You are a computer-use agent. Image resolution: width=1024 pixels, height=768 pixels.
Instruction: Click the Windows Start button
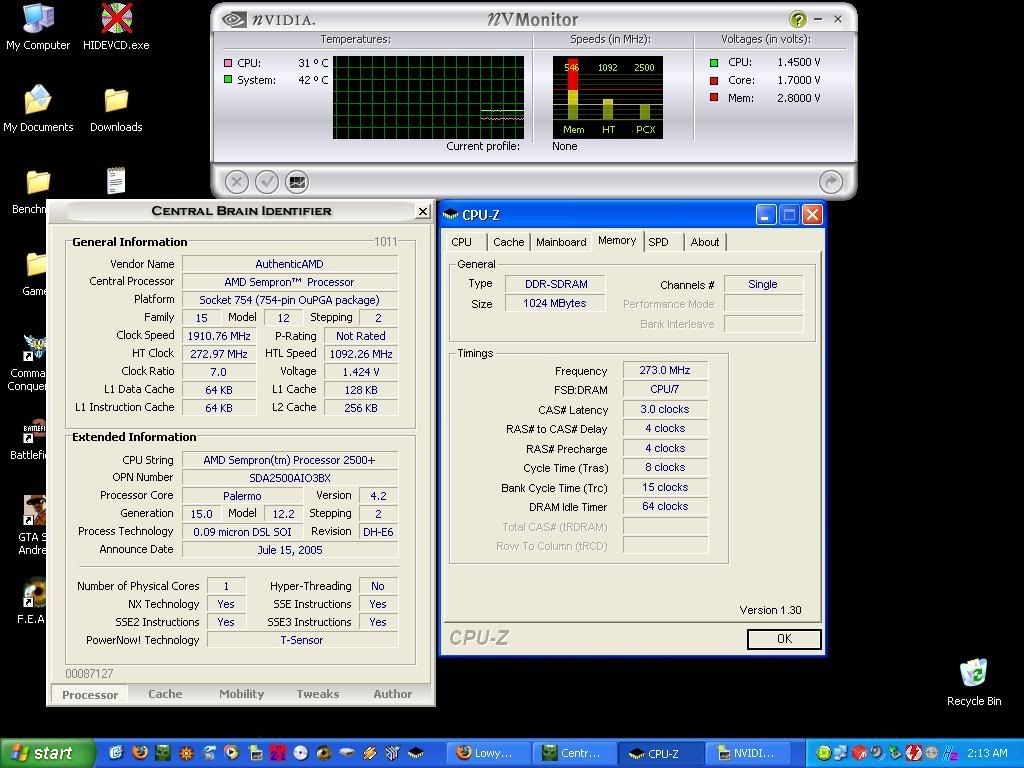pyautogui.click(x=42, y=753)
